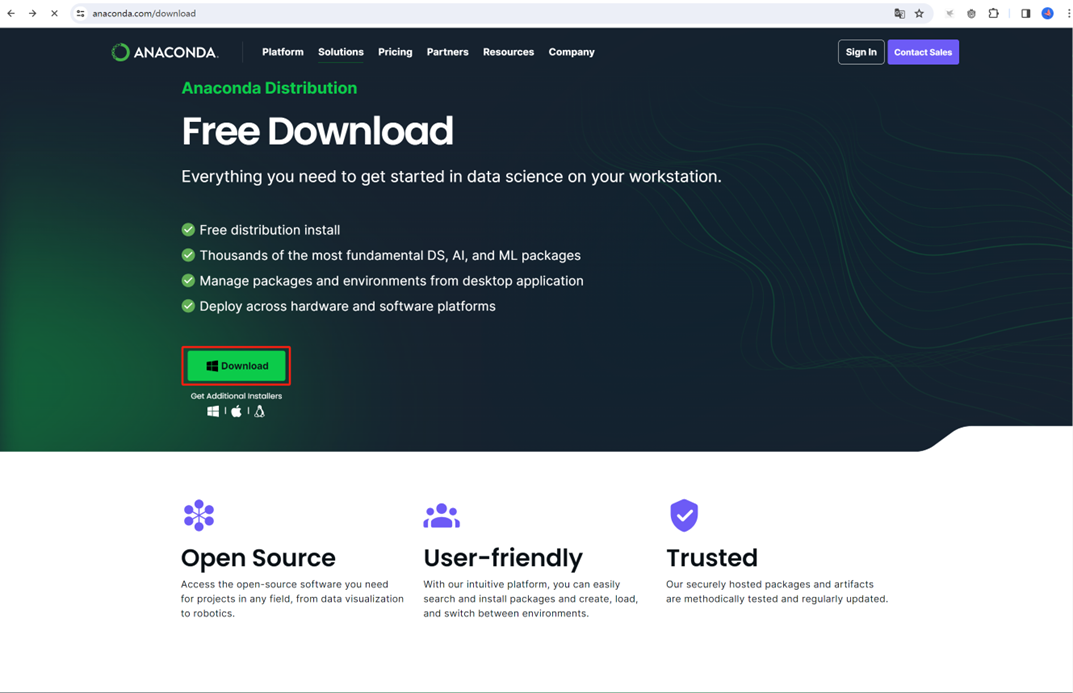
Task: Click Get Additional Installers link
Action: pos(236,396)
